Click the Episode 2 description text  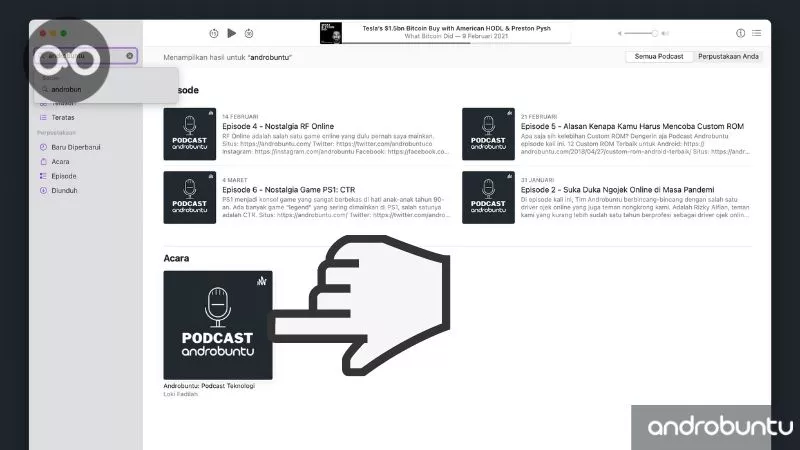pos(635,207)
